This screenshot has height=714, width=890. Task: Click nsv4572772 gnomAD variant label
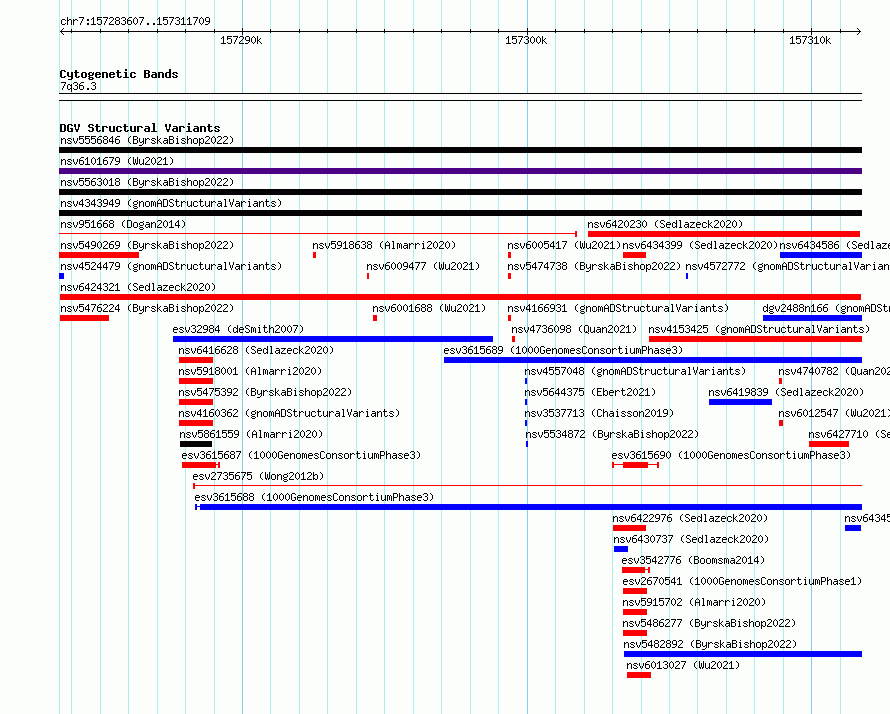(x=787, y=266)
